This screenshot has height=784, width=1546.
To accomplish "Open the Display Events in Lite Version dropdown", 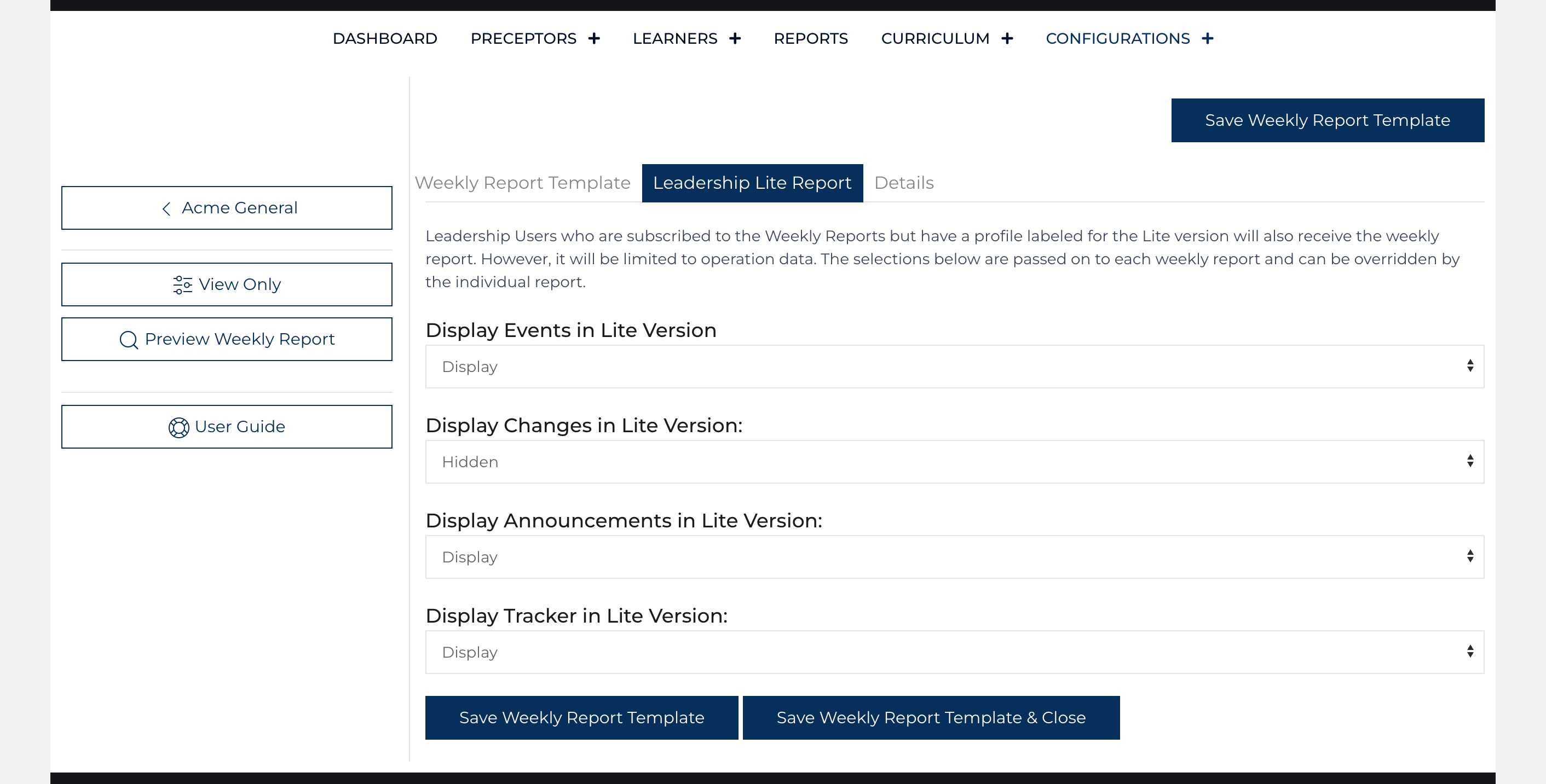I will (954, 367).
